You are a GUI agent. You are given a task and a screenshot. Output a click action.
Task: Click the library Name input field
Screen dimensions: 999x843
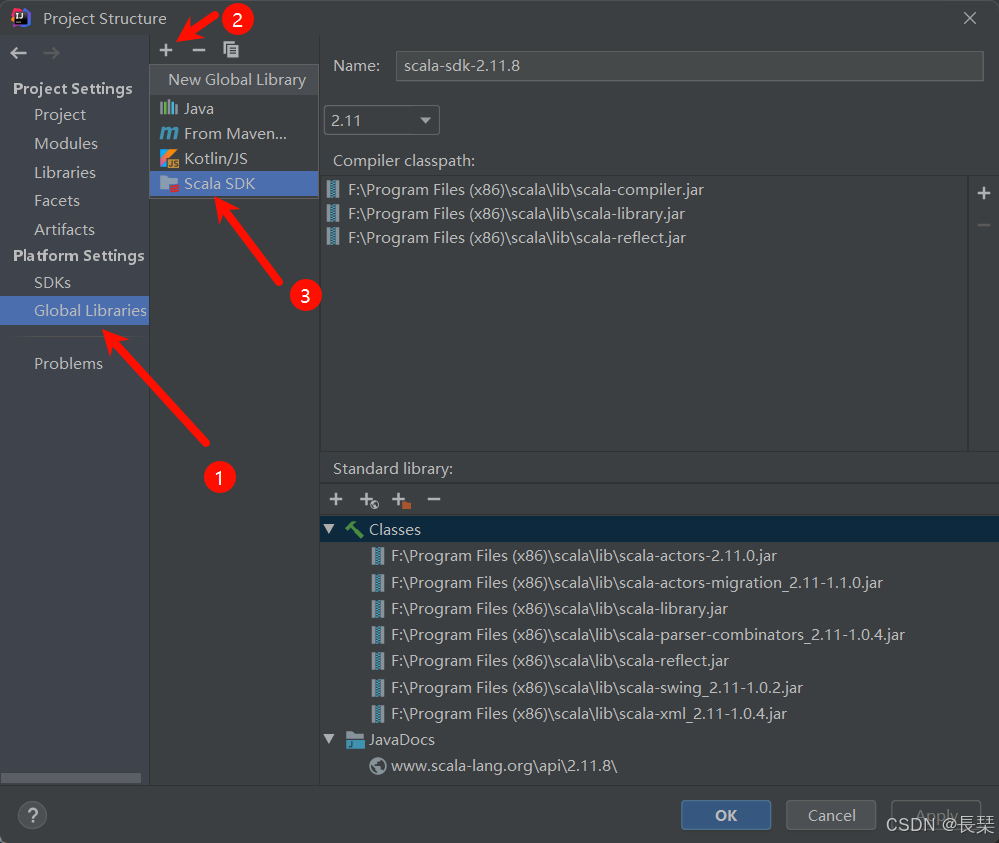[x=689, y=66]
